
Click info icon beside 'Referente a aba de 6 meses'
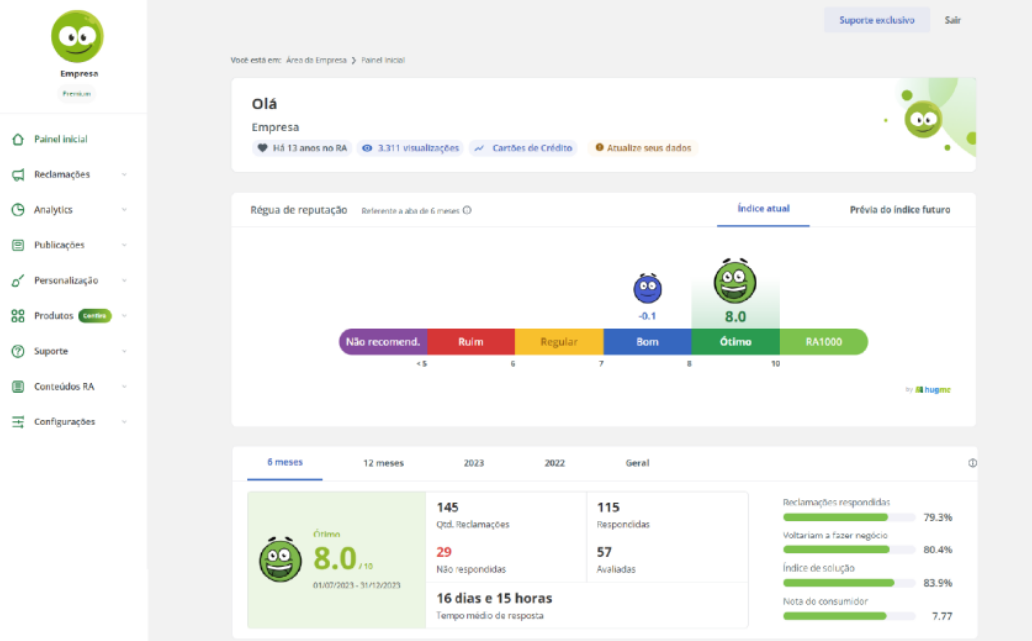click(467, 211)
